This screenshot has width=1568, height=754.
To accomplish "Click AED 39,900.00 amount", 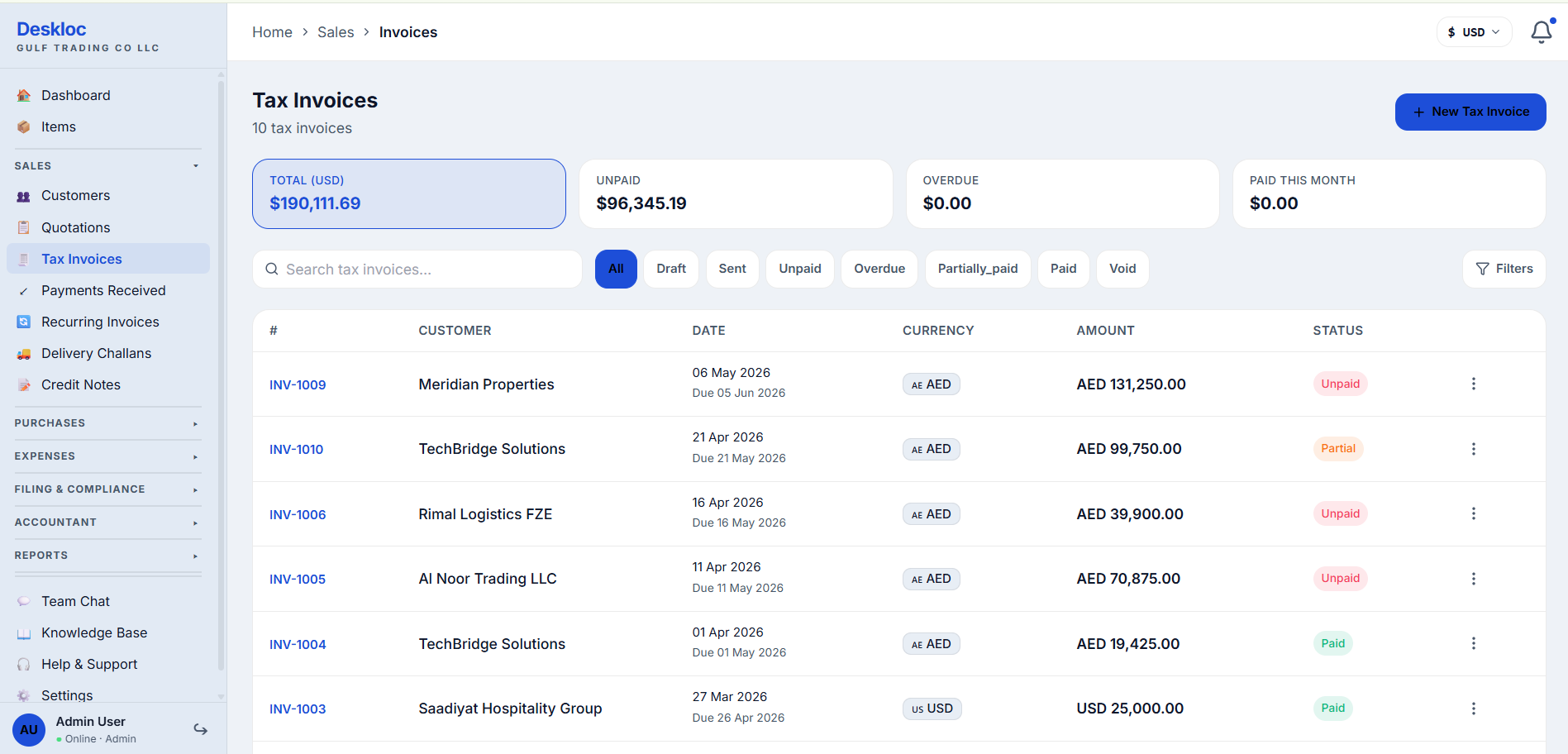I will (1130, 514).
